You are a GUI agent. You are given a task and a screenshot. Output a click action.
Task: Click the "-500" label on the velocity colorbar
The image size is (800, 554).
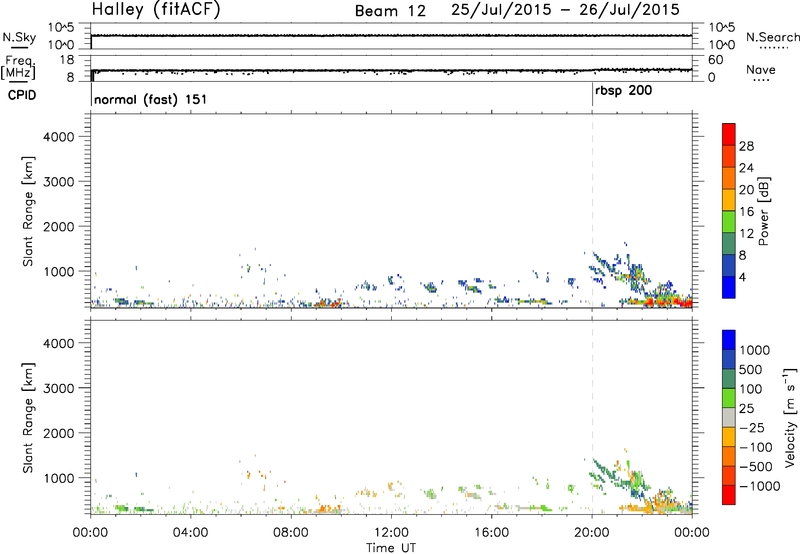coord(756,467)
